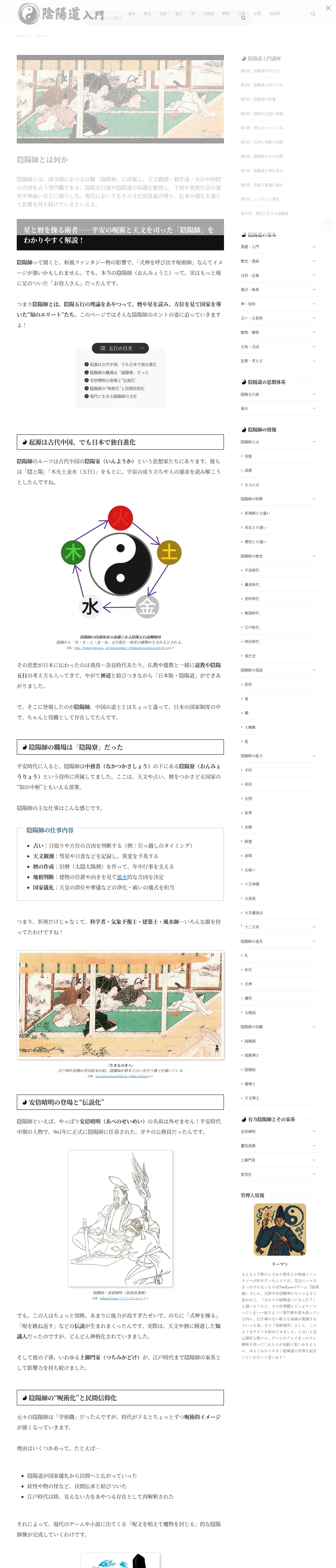
Task: Open the 蘆屋道満 sidebar entry
Action: [x=248, y=1146]
